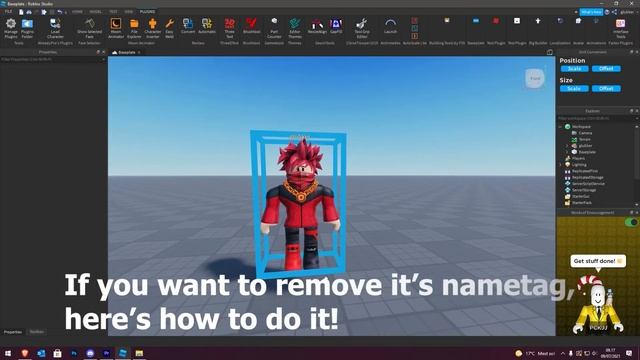This screenshot has height=360, width=640.
Task: Click the Size Scale button
Action: click(x=574, y=89)
